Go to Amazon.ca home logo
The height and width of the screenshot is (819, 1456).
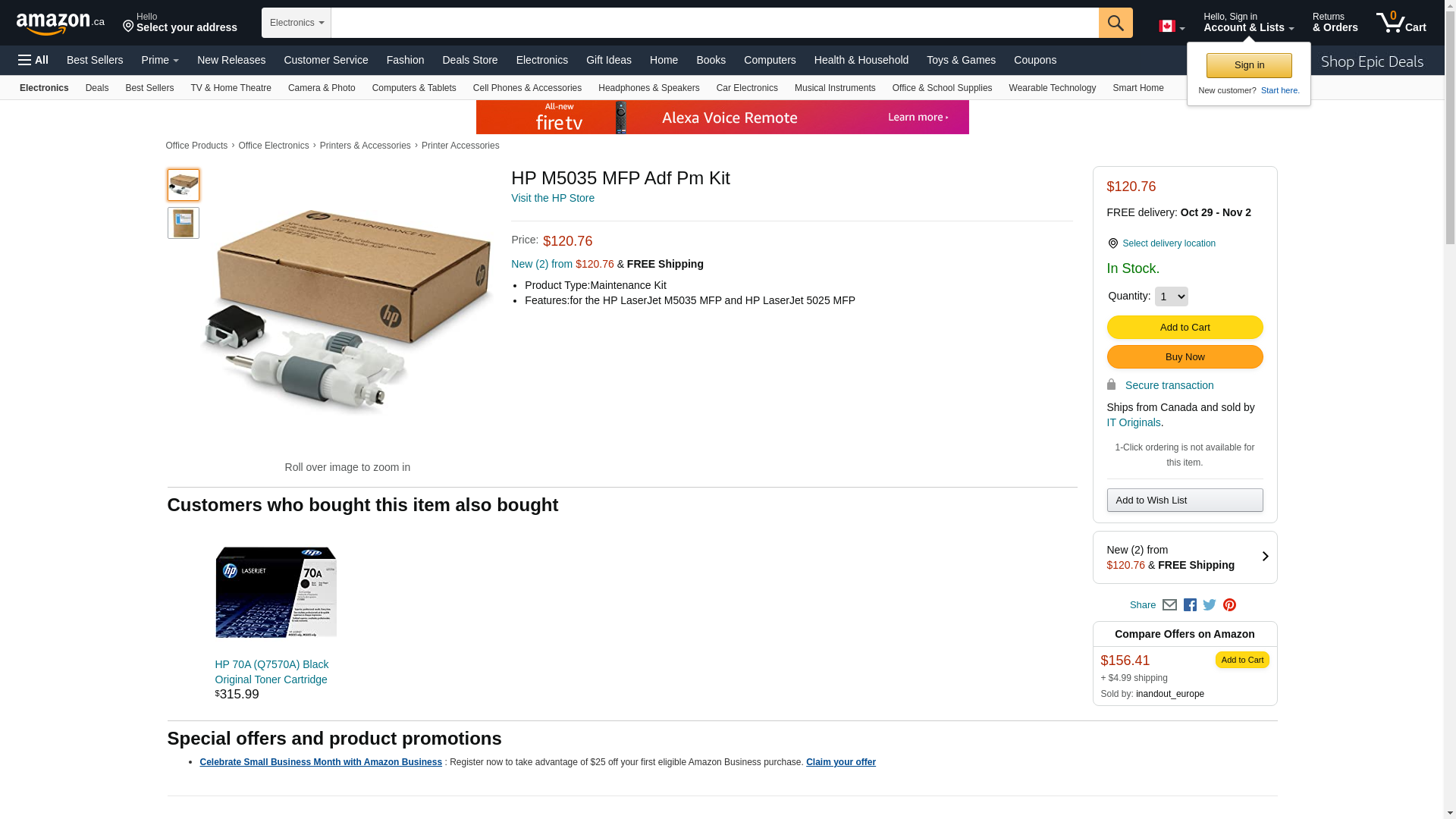61,24
